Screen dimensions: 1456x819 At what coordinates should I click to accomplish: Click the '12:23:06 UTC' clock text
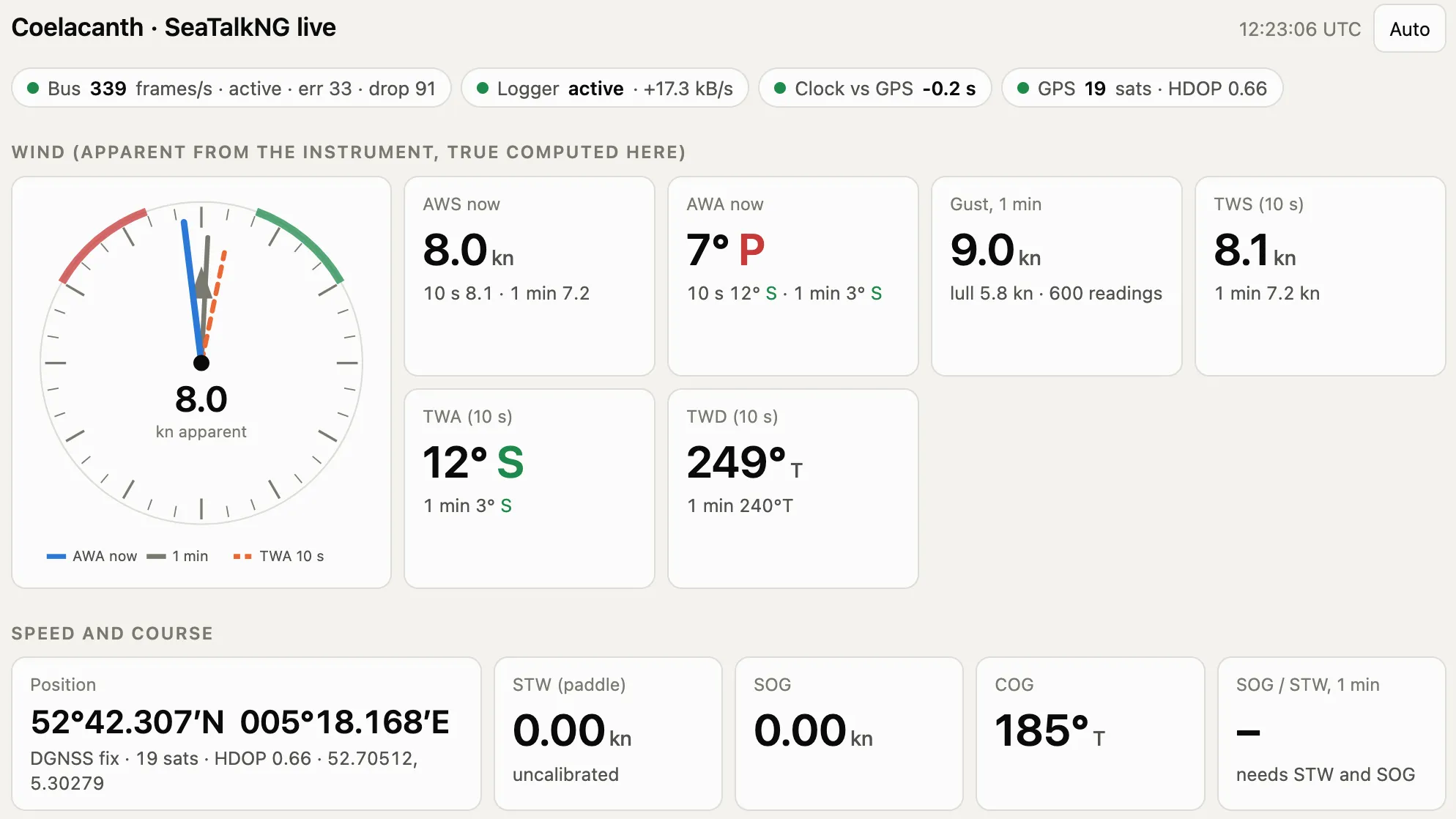coord(1300,29)
